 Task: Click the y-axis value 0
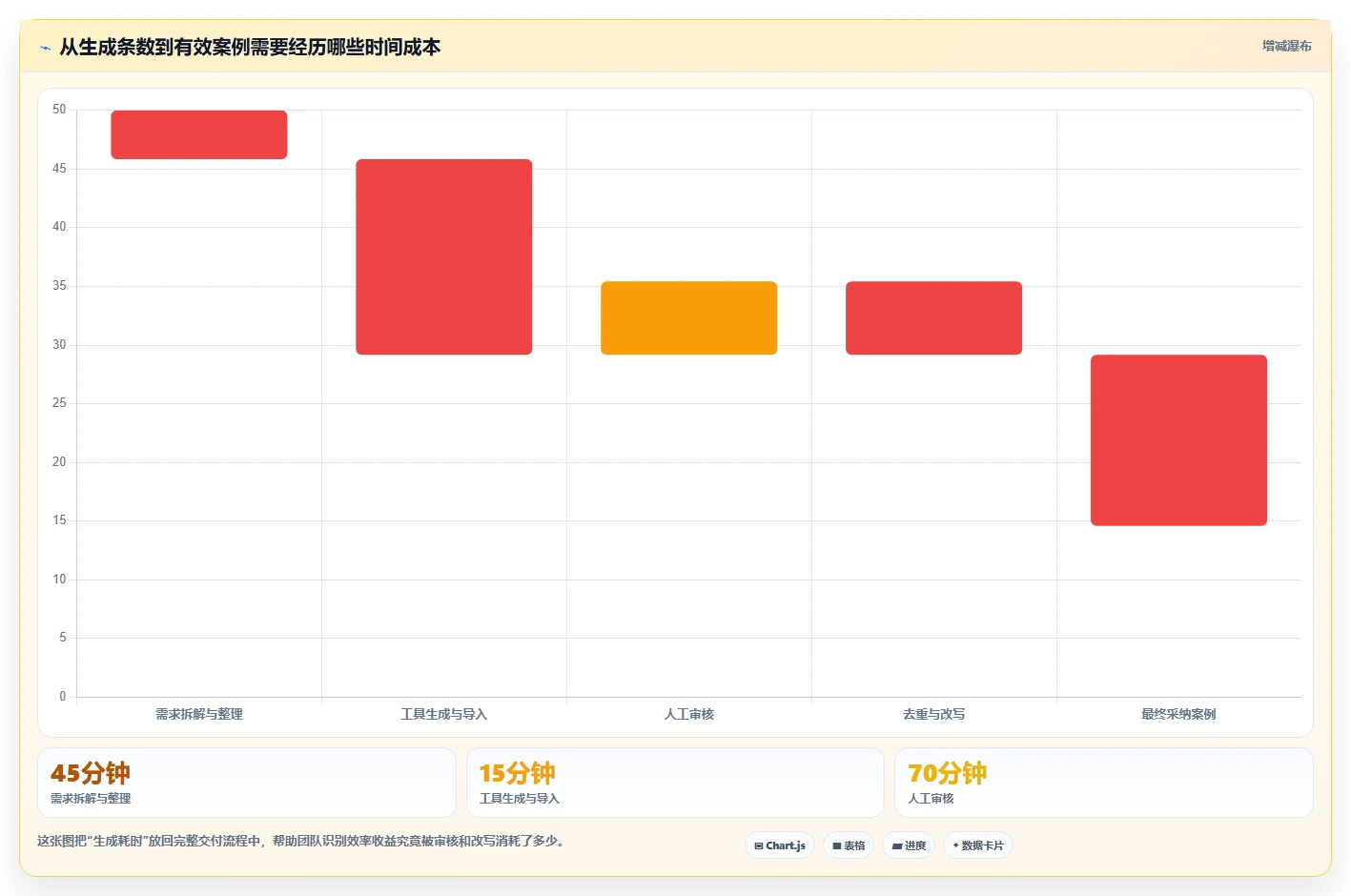[x=63, y=697]
